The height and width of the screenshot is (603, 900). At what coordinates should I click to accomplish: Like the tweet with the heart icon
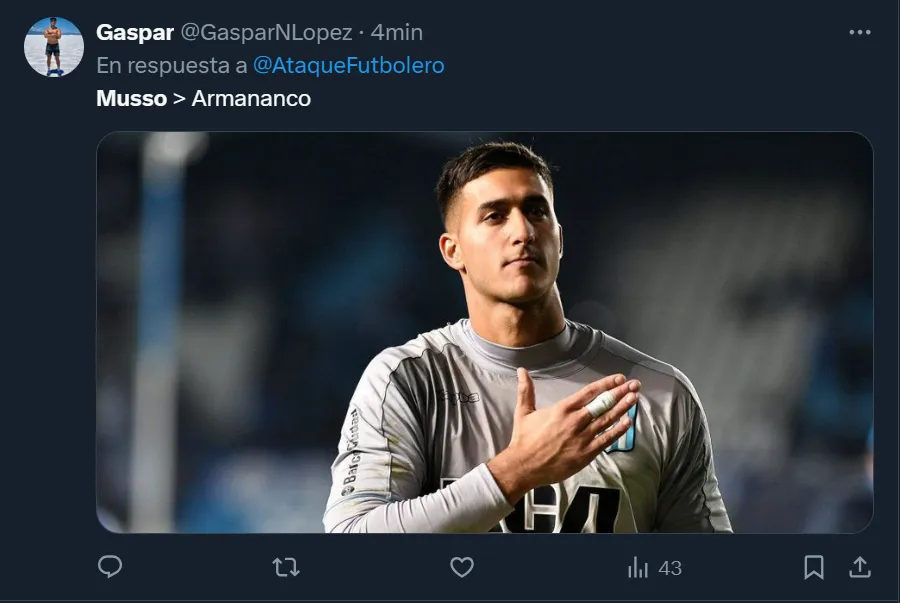pyautogui.click(x=461, y=568)
